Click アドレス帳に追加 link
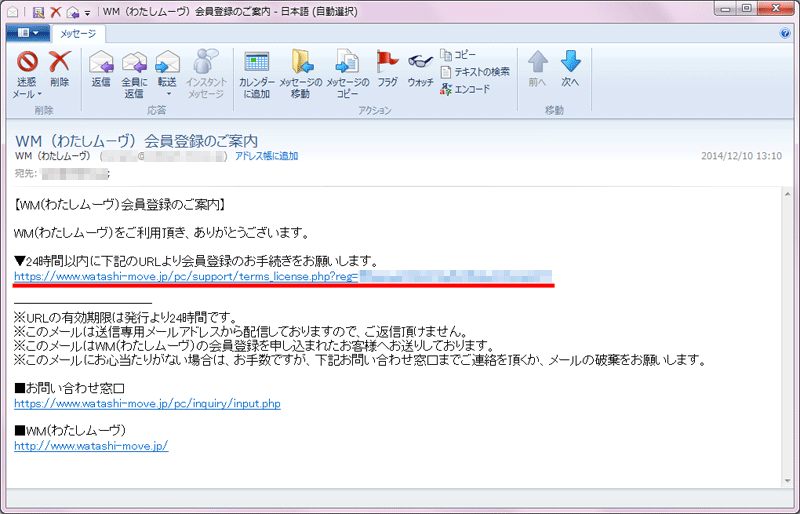Screen dimensions: 800x514 pos(266,156)
